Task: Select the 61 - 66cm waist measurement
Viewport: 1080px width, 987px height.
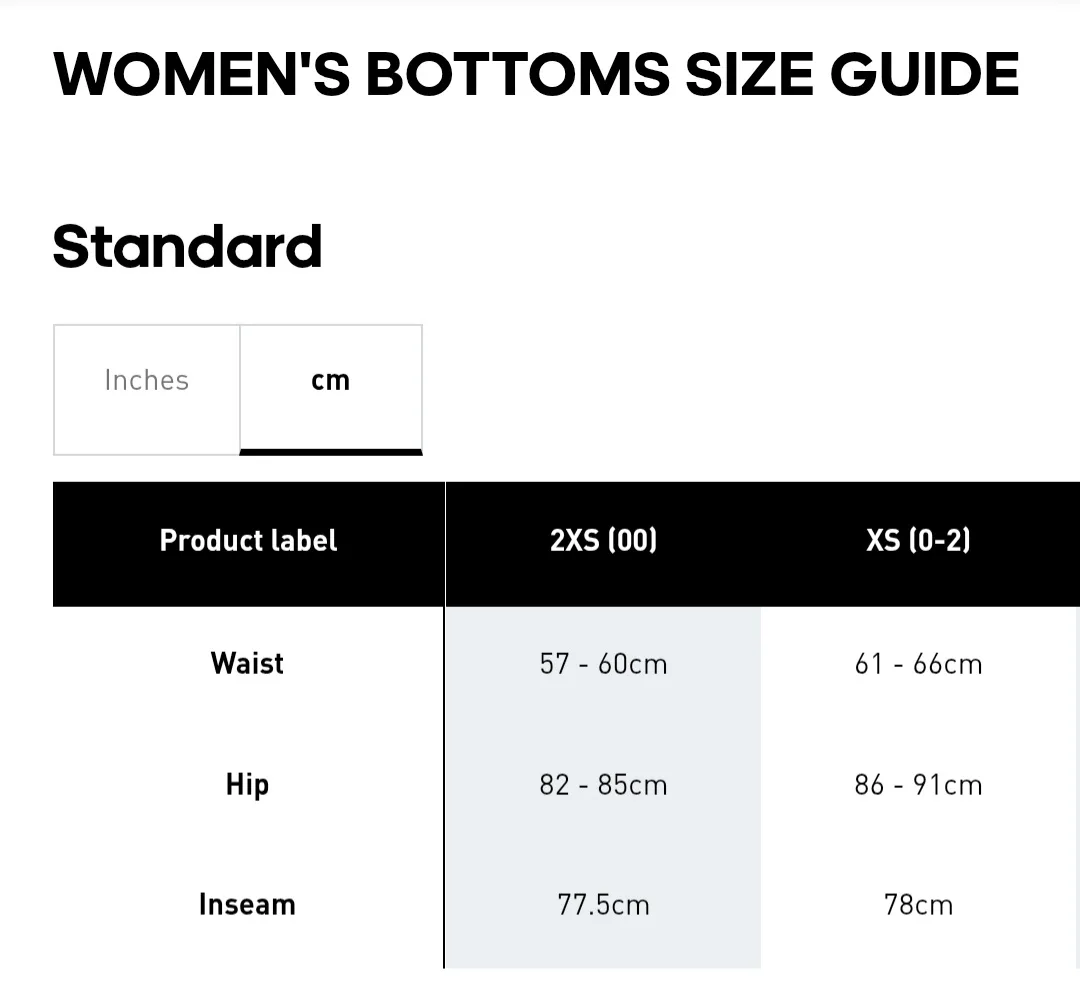Action: pyautogui.click(x=917, y=663)
